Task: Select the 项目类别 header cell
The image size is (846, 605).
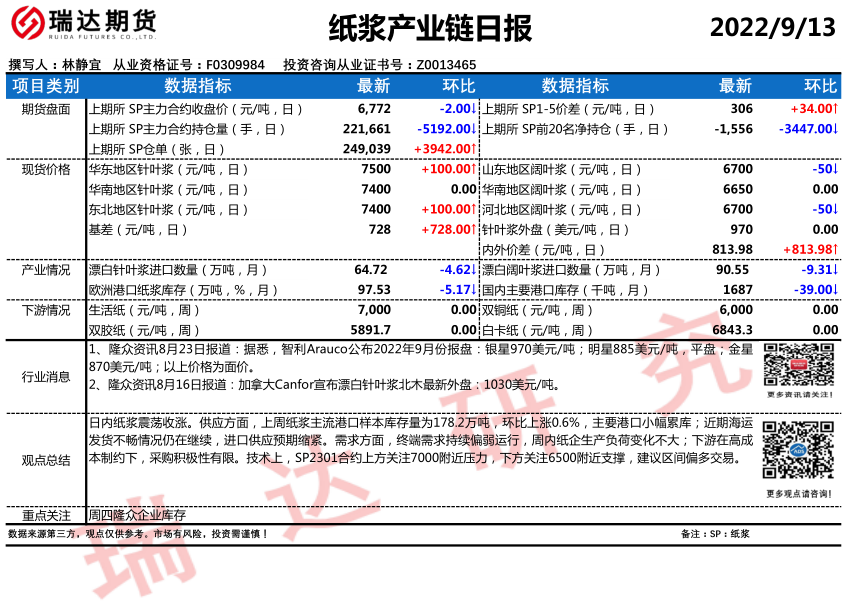Action: point(45,86)
